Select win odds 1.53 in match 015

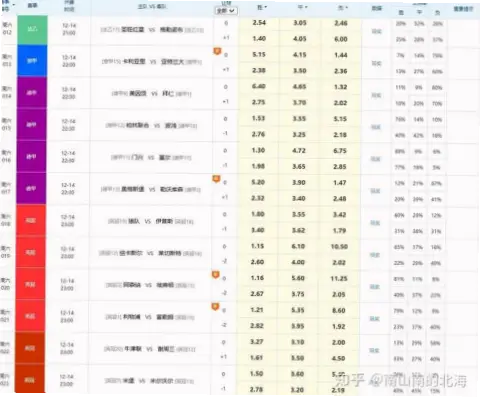[x=258, y=119]
